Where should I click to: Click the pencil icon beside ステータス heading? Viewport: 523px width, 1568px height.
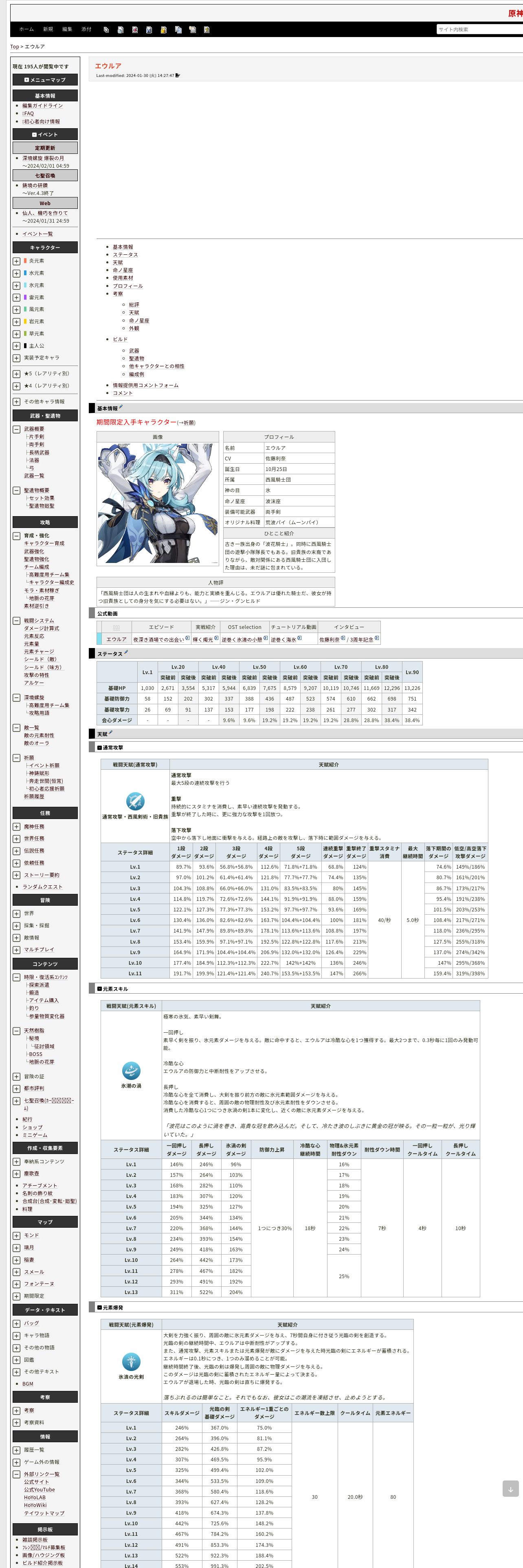(126, 653)
